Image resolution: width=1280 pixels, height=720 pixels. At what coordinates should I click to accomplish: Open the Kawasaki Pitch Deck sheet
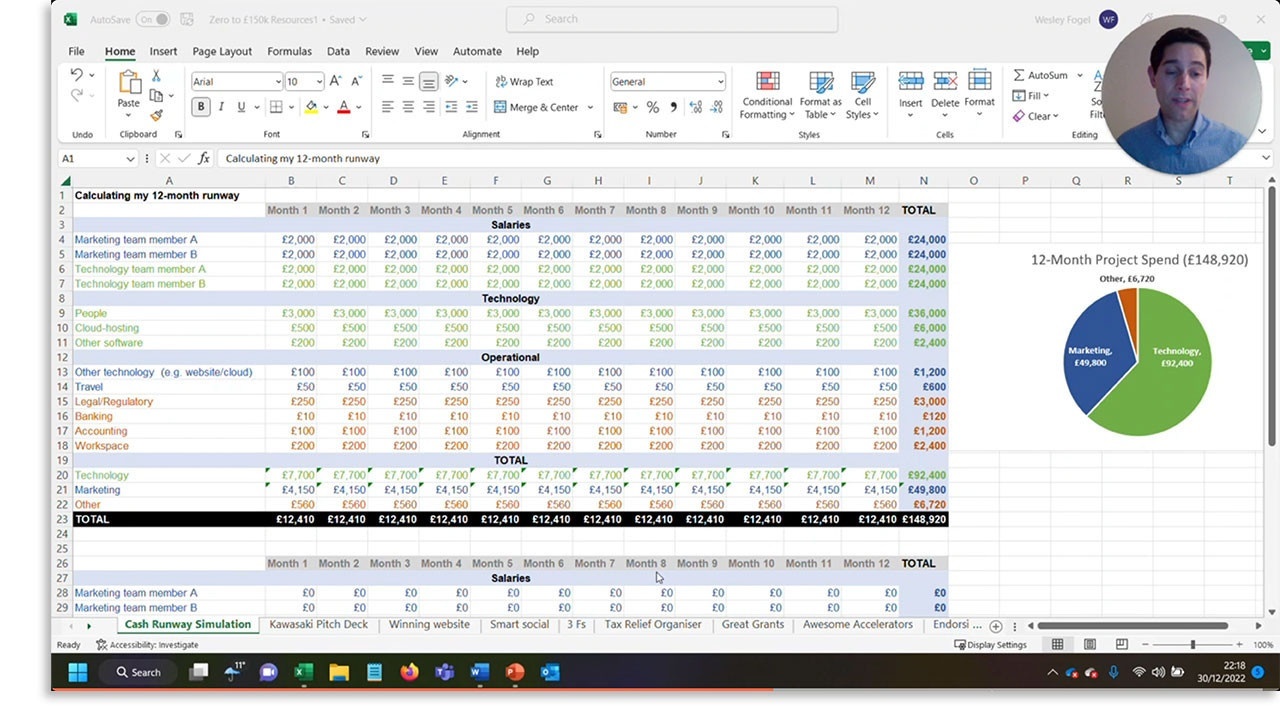[319, 624]
